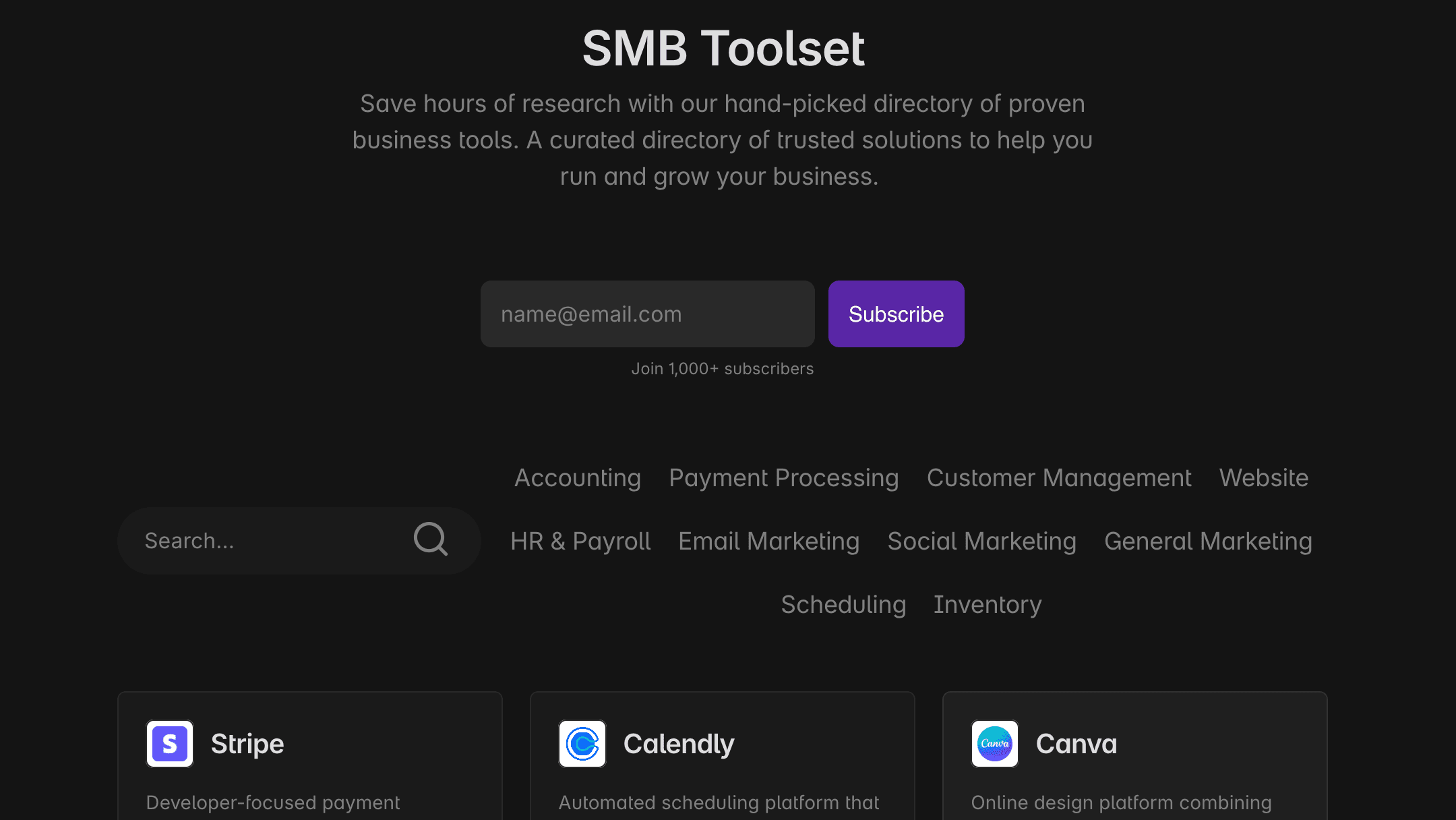Click the magnifying glass search icon

(x=431, y=539)
